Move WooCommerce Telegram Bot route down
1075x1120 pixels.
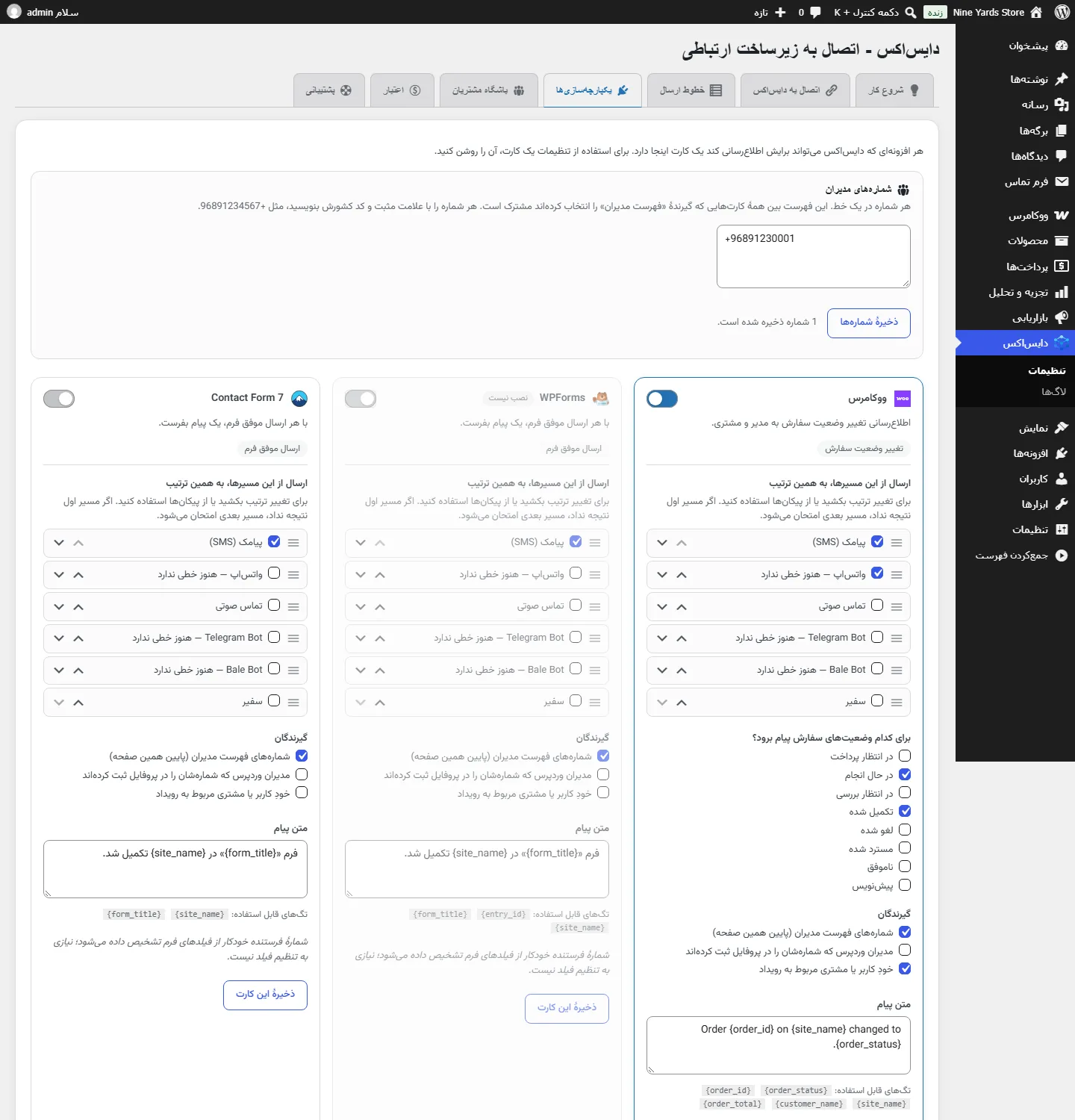[662, 638]
